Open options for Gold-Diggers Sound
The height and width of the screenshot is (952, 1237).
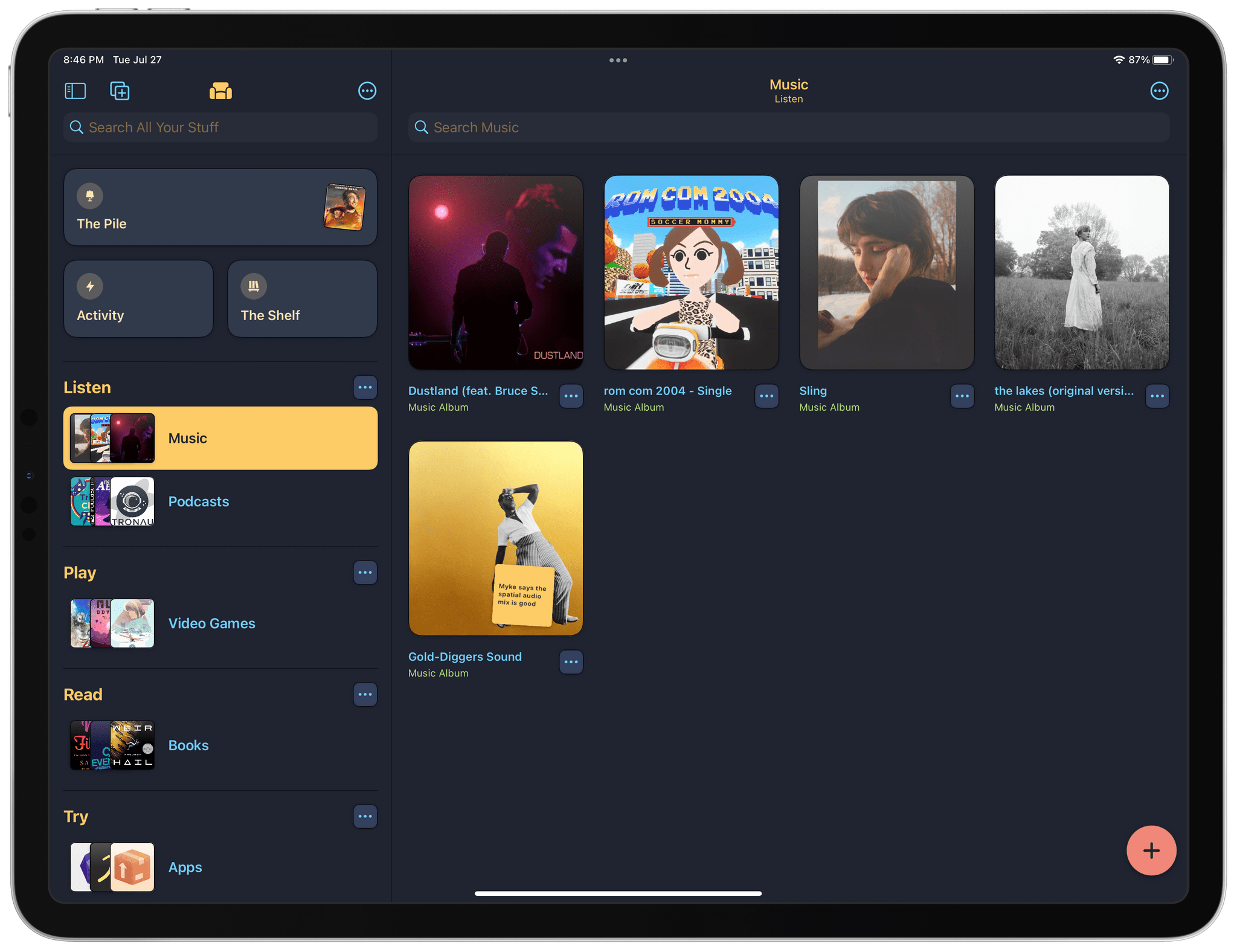coord(571,663)
